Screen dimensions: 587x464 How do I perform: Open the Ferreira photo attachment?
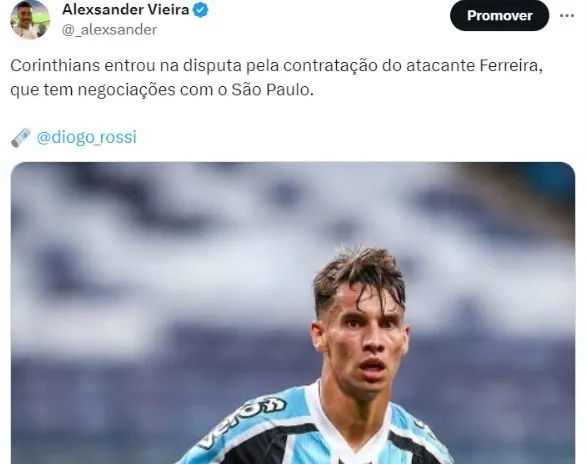click(x=293, y=313)
